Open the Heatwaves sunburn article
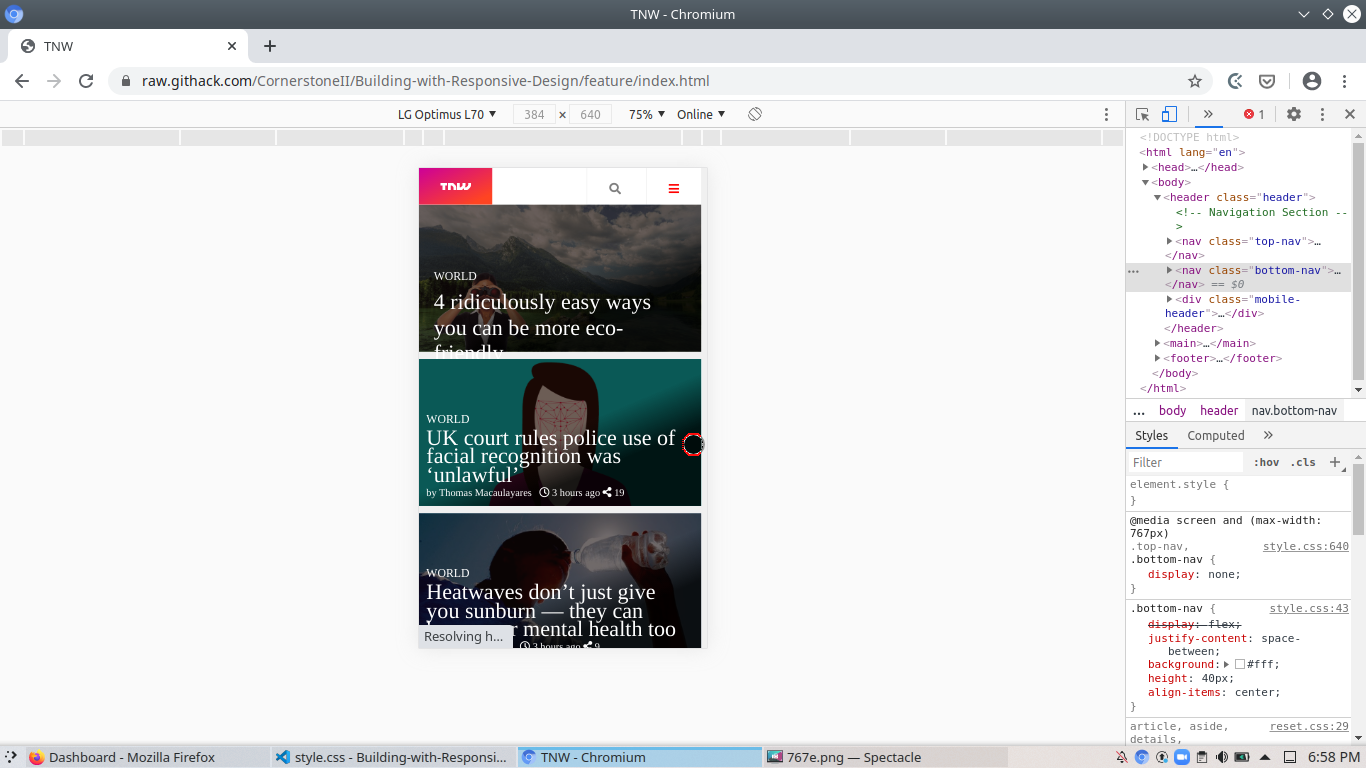Viewport: 1366px width, 768px height. (551, 611)
